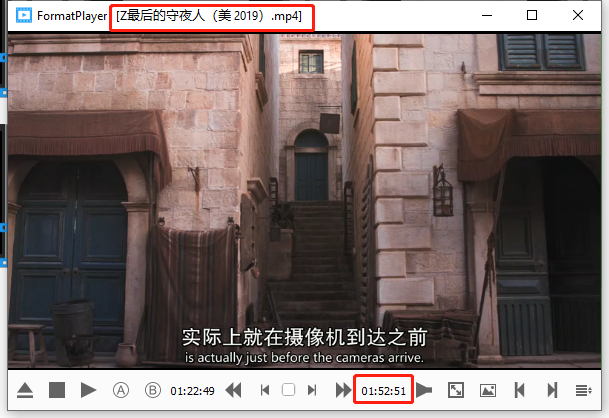
Task: Click the volume/speaker horn icon
Action: pos(424,390)
